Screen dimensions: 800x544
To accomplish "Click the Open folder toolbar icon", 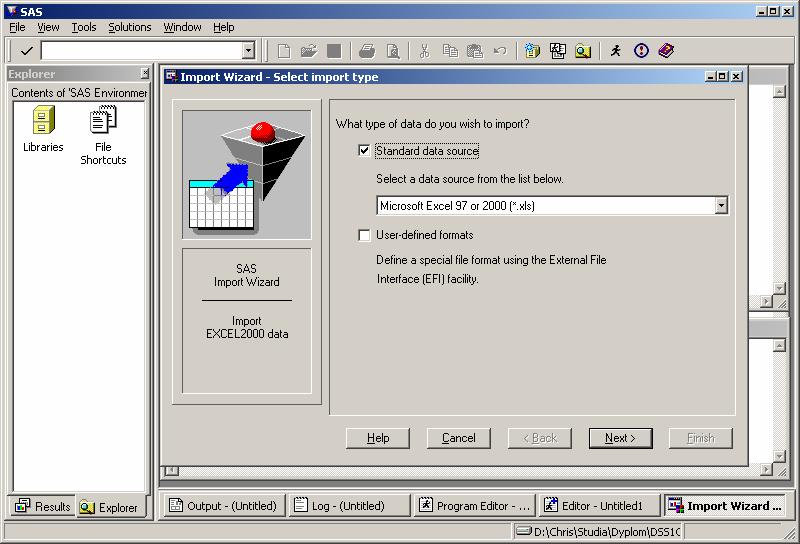I will coord(309,51).
